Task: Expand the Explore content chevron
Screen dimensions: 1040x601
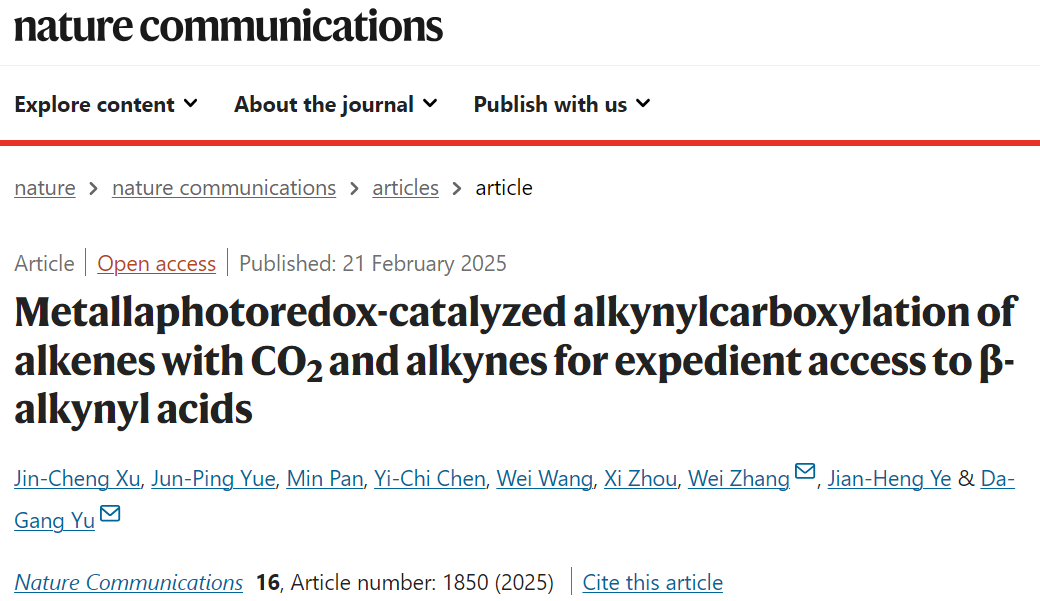Action: coord(190,103)
